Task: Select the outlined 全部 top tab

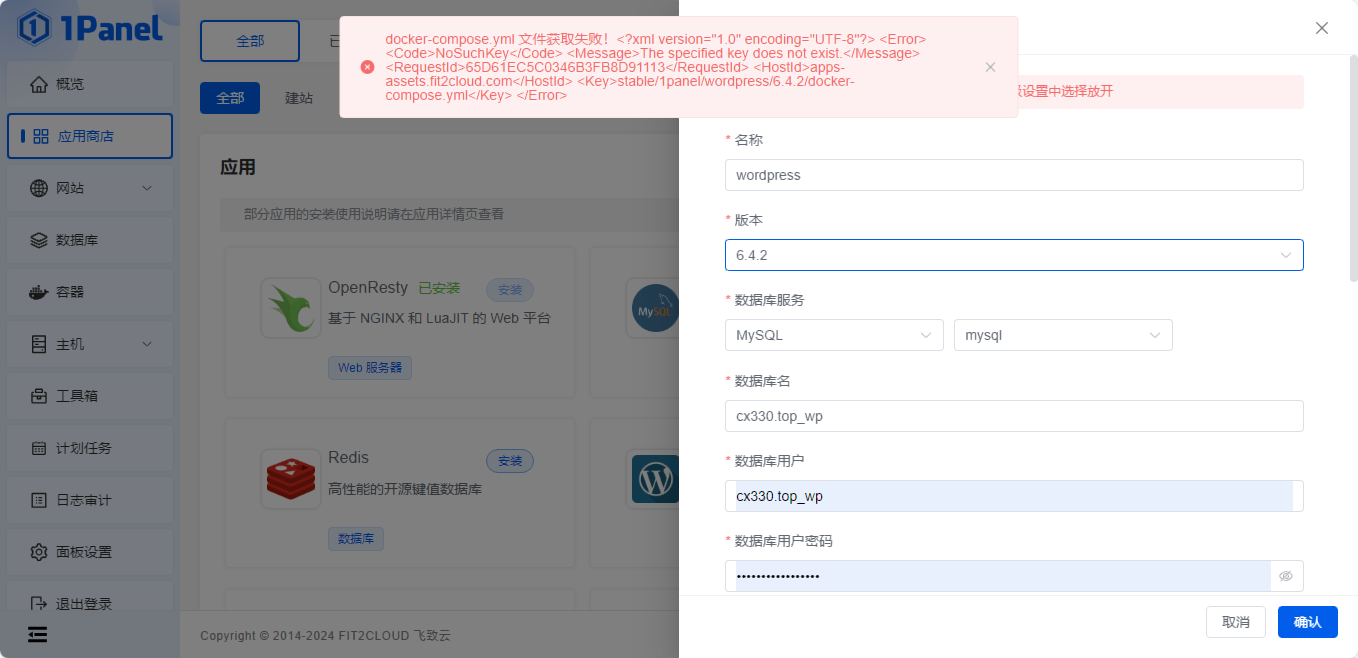Action: (250, 41)
